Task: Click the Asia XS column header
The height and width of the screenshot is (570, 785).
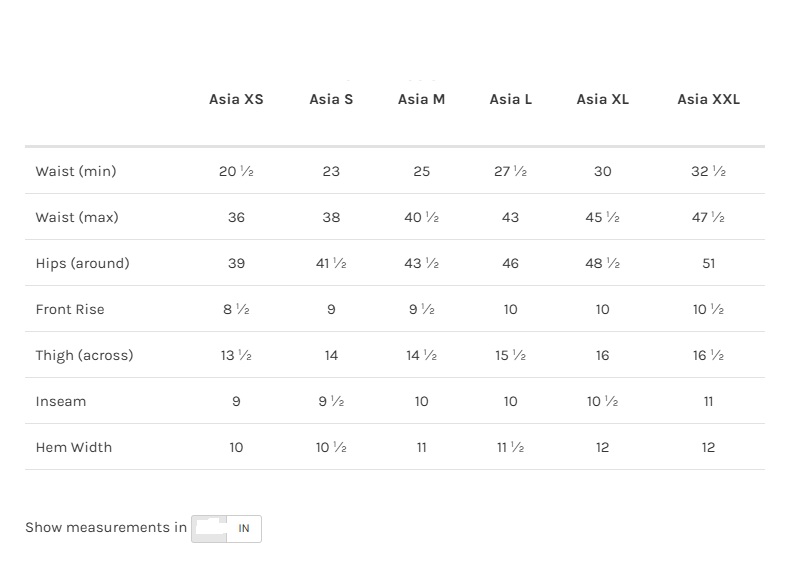Action: pyautogui.click(x=236, y=99)
